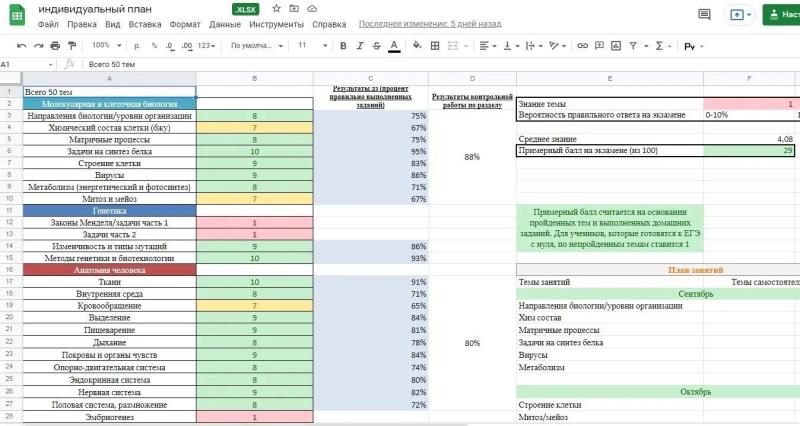Open the fill color bucket tool

point(417,45)
